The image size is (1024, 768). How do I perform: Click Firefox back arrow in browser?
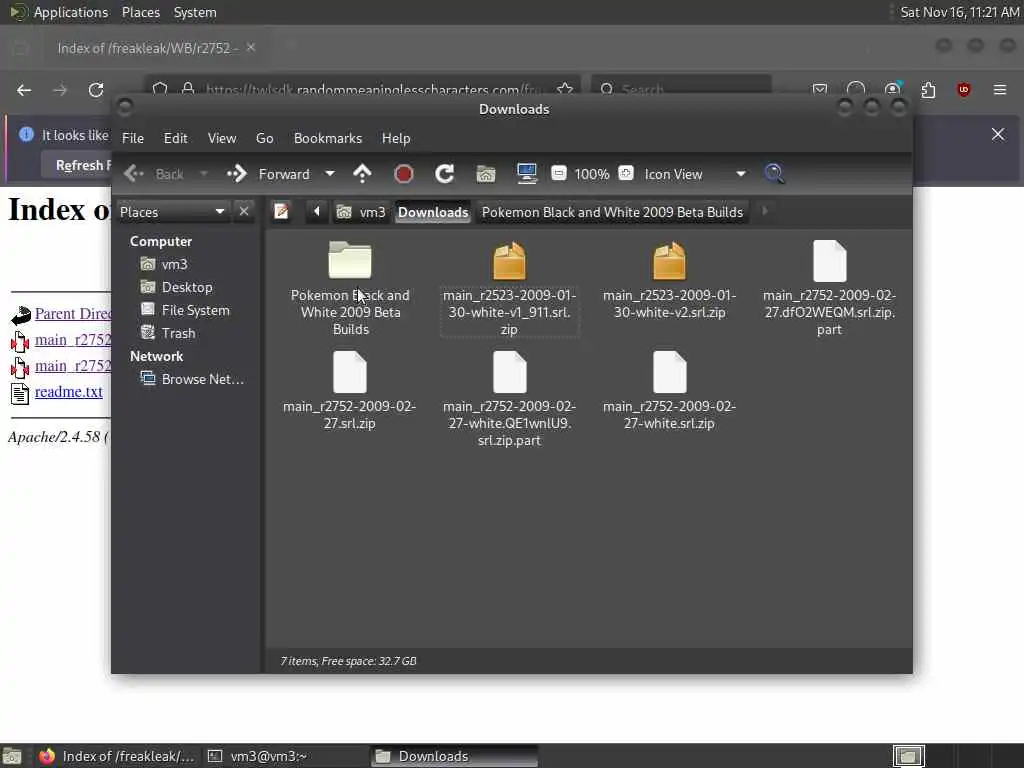click(24, 90)
